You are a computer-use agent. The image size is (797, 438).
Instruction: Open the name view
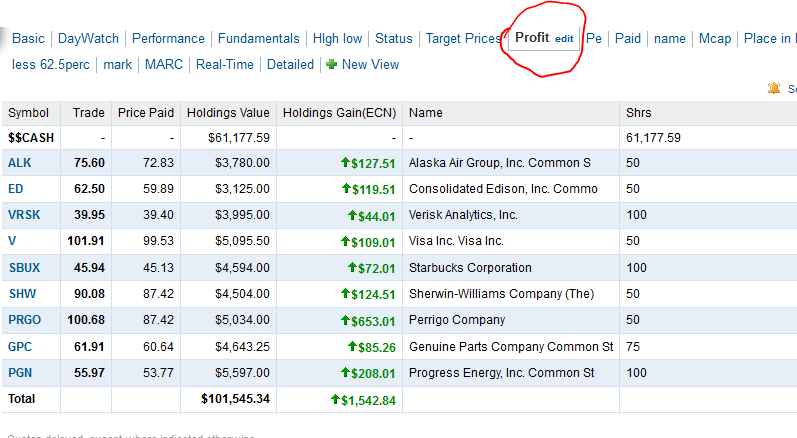[x=669, y=39]
